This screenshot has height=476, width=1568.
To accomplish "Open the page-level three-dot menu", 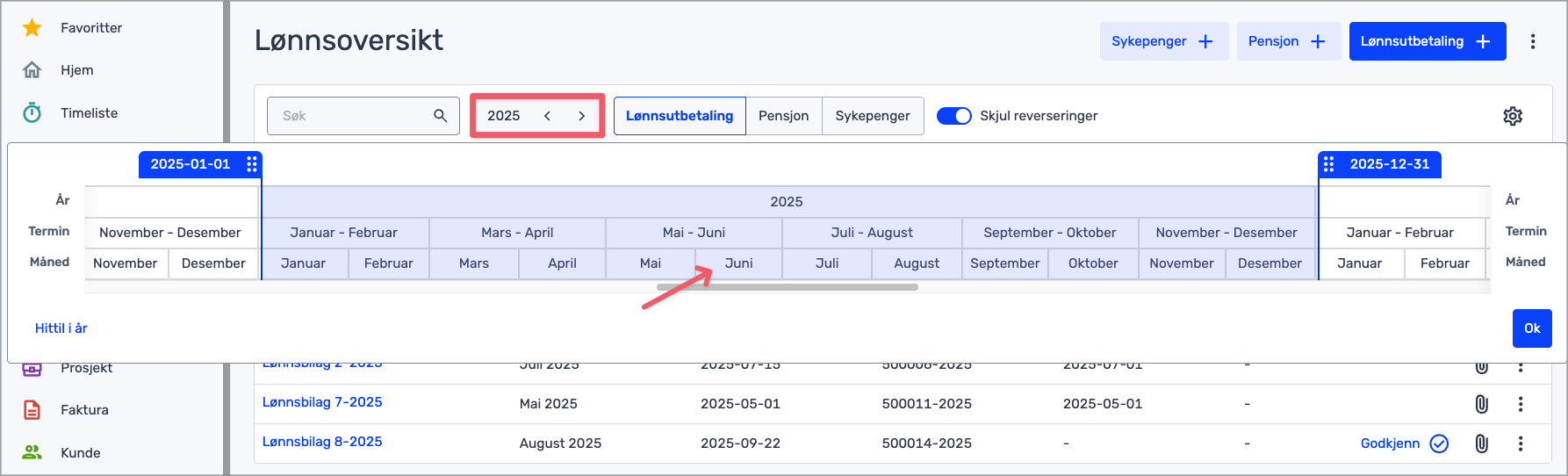I will pos(1533,41).
